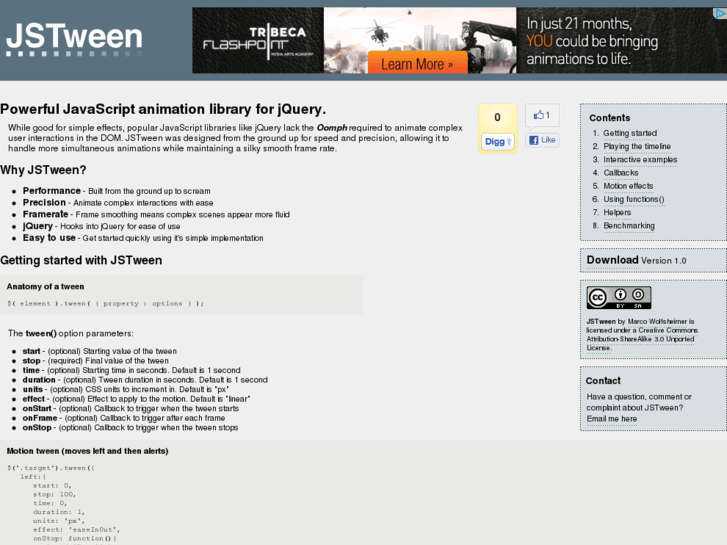Click the Creative Commons license badge
Viewport: 727px width, 545px height.
pyautogui.click(x=619, y=297)
